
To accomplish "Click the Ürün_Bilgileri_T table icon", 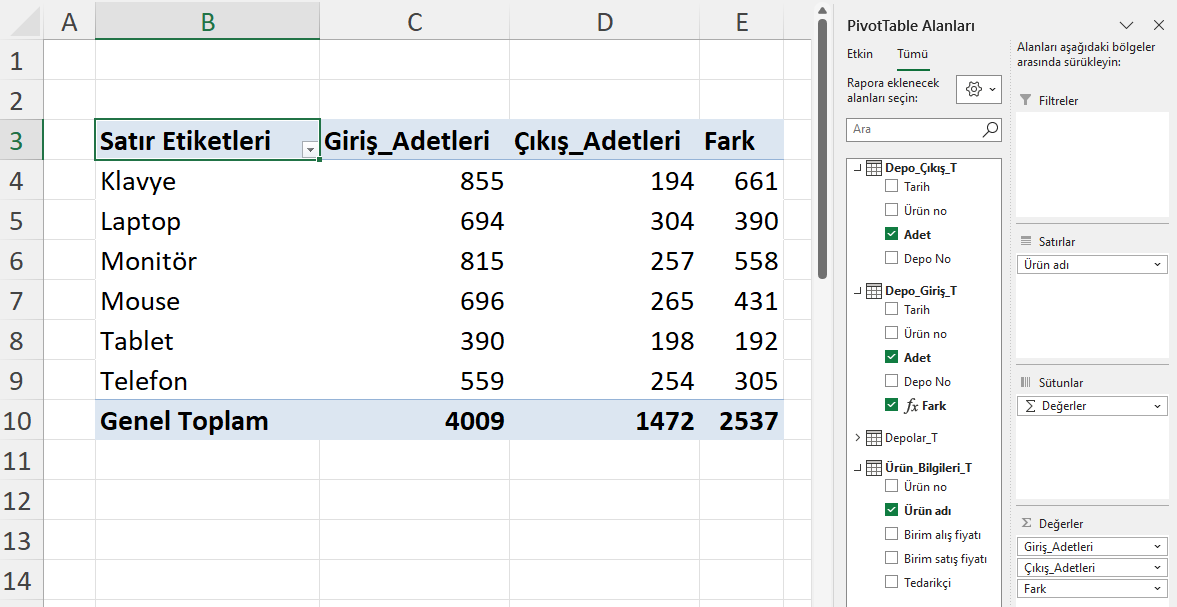I will (874, 467).
